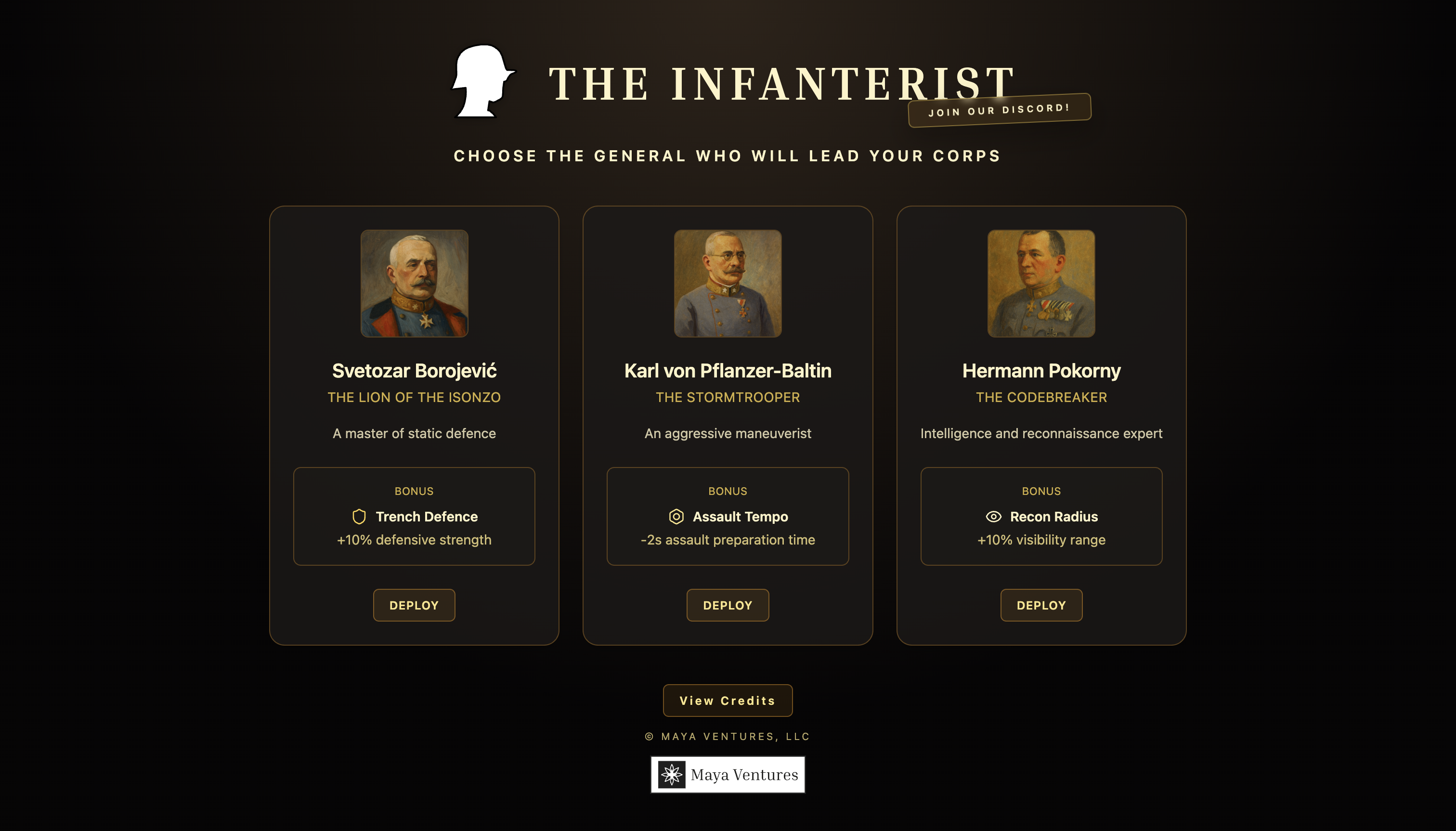The height and width of the screenshot is (831, 1456).
Task: Deploy Hermann Pokorny the Codebreaker
Action: (x=1041, y=605)
